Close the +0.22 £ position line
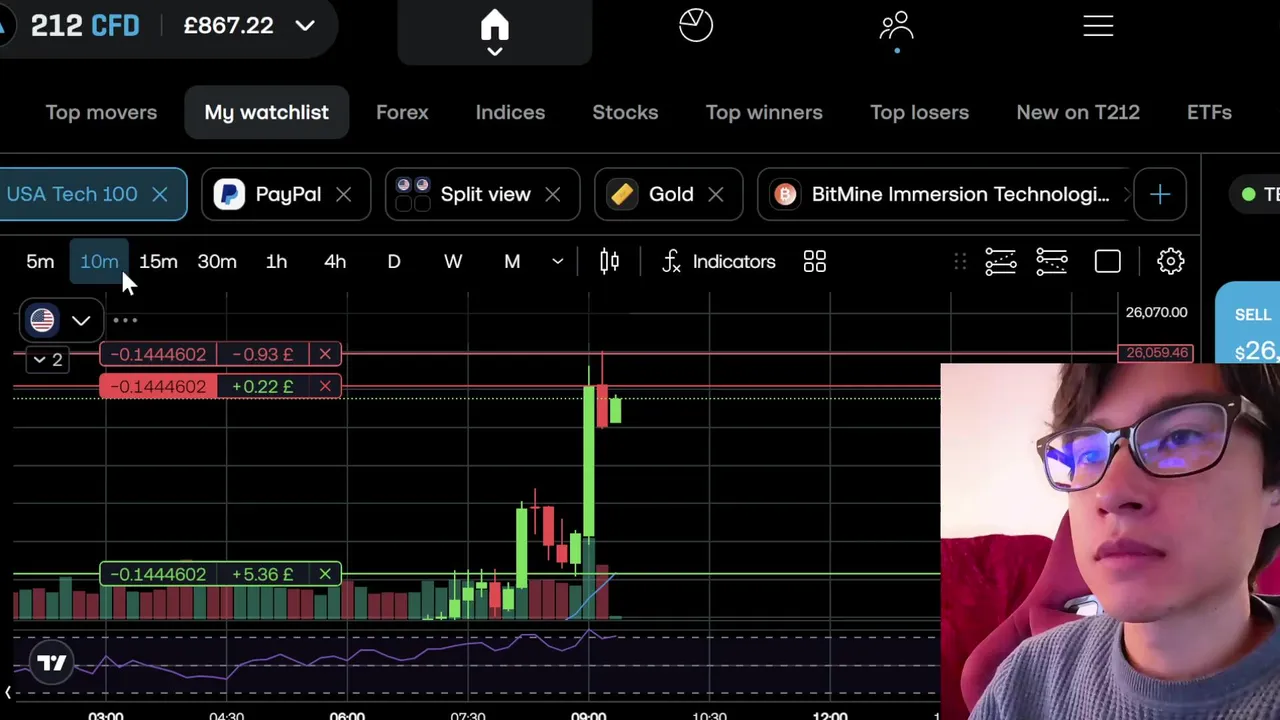This screenshot has width=1280, height=720. coord(325,386)
